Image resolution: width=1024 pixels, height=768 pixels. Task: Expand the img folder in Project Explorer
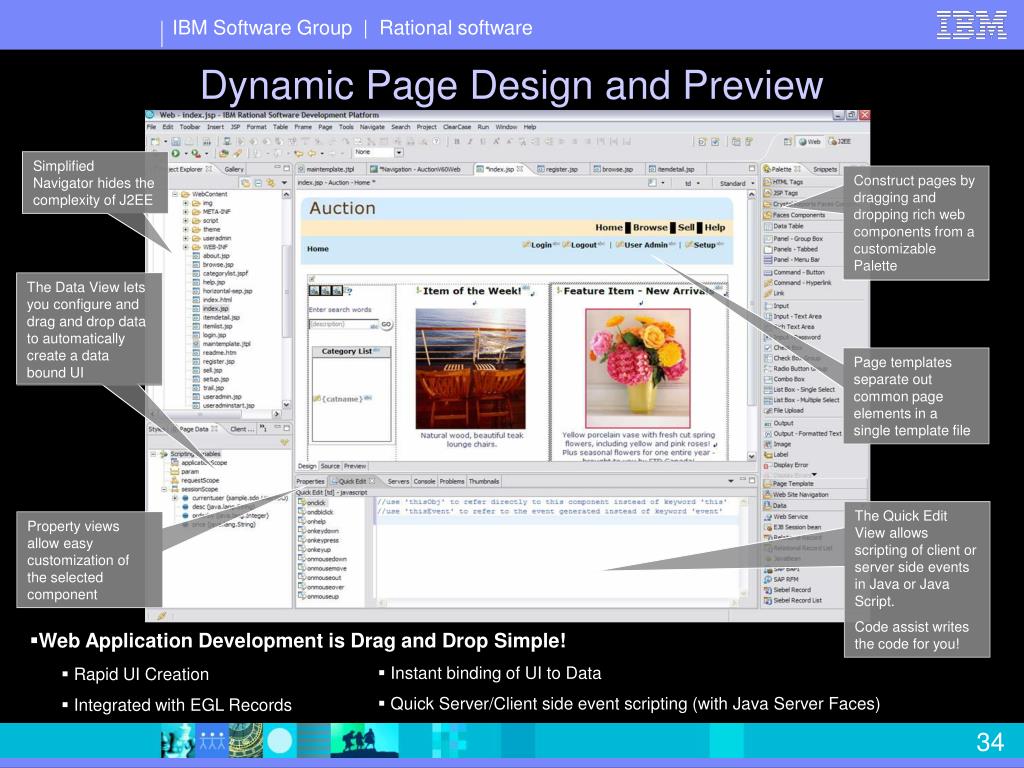(x=185, y=203)
